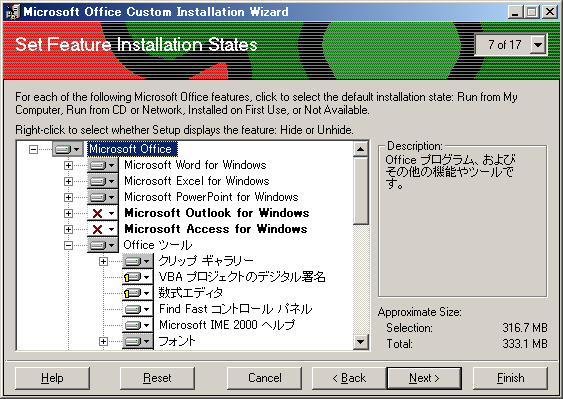Screen dimensions: 563x399
Task: Expand Microsoft Word for Windows node
Action: [x=68, y=165]
